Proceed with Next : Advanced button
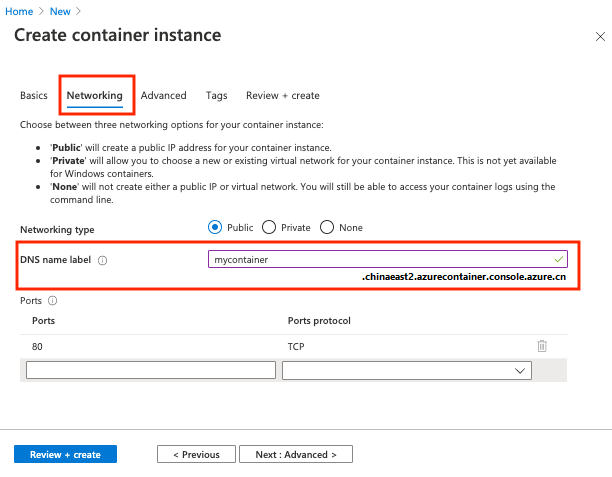612x477 pixels. (x=296, y=454)
